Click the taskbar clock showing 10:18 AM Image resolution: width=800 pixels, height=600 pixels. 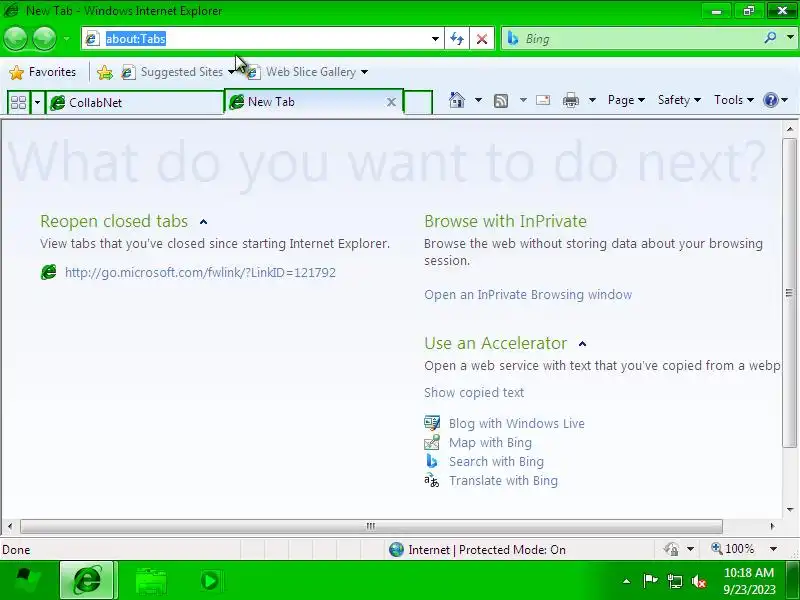tap(749, 581)
